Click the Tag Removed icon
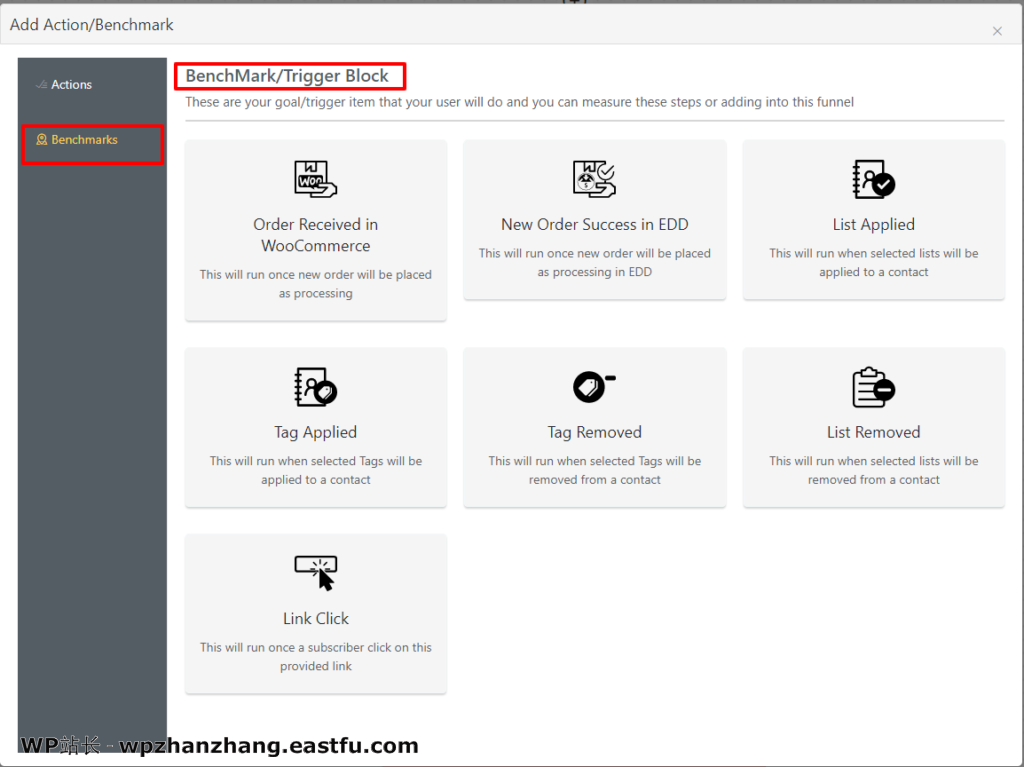This screenshot has width=1024, height=767. point(594,386)
